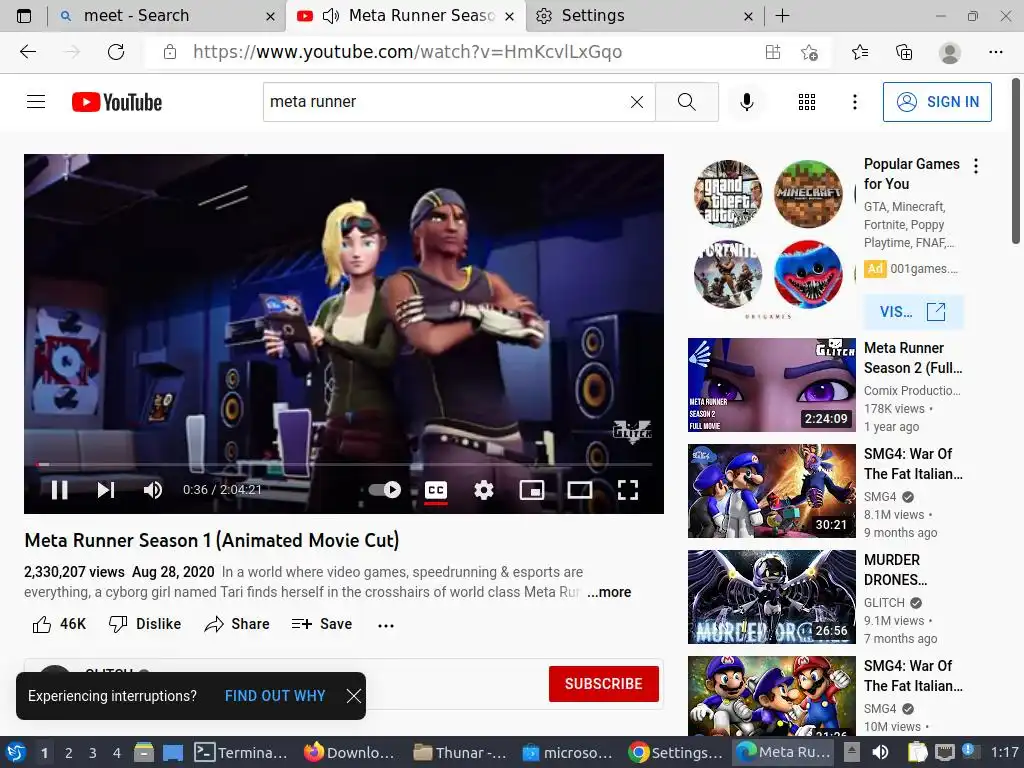Toggle the autoplay switch
This screenshot has height=768, width=1024.
click(x=385, y=490)
